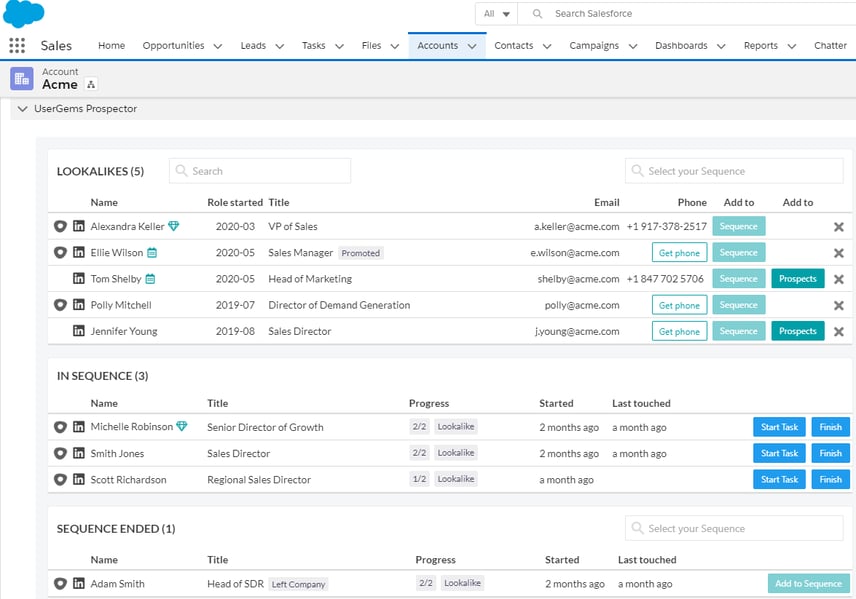
Task: Collapse the UserGems Prospector section
Action: pyautogui.click(x=22, y=109)
